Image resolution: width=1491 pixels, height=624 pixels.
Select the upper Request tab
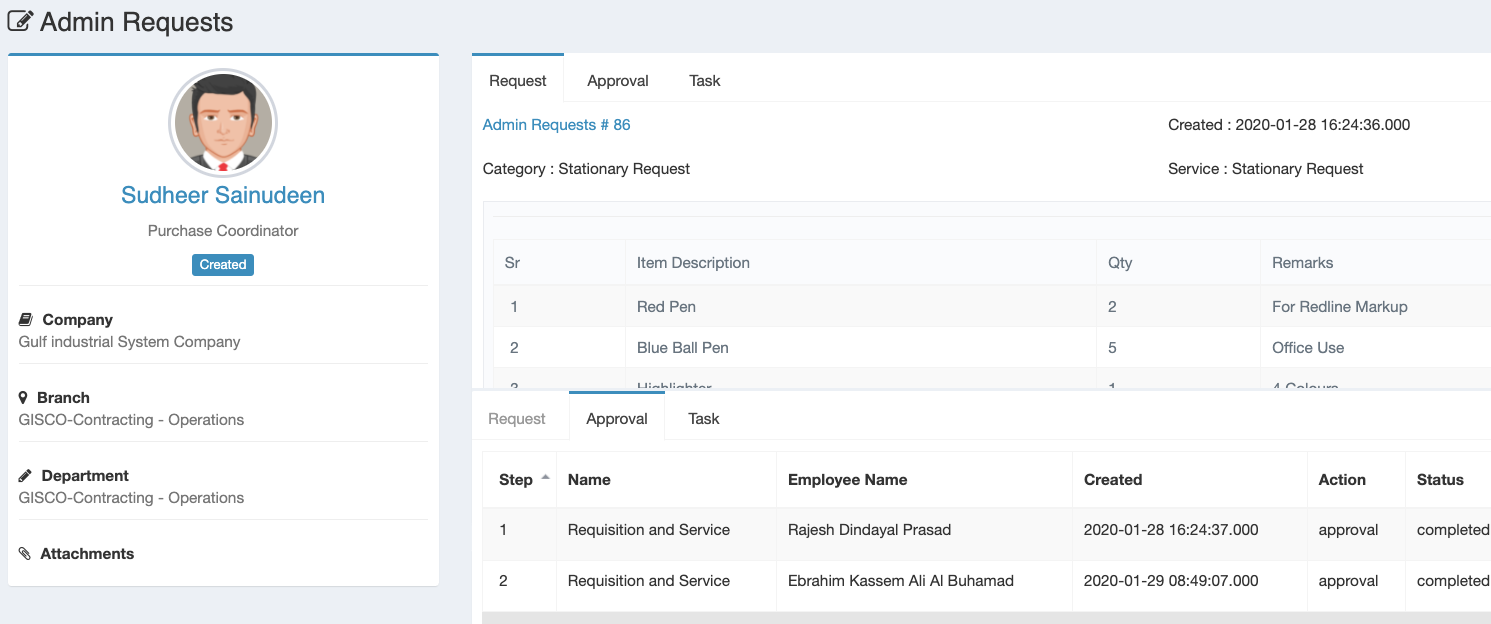(x=517, y=81)
